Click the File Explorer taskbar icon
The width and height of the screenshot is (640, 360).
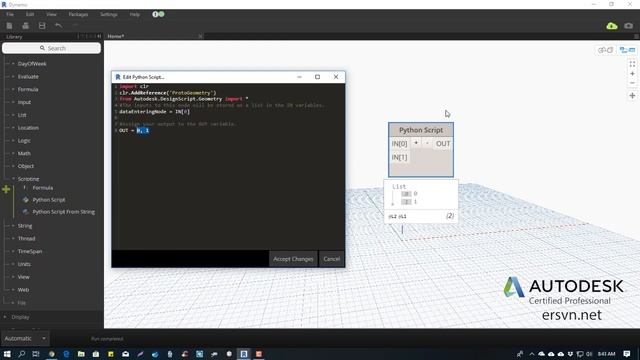click(x=81, y=354)
